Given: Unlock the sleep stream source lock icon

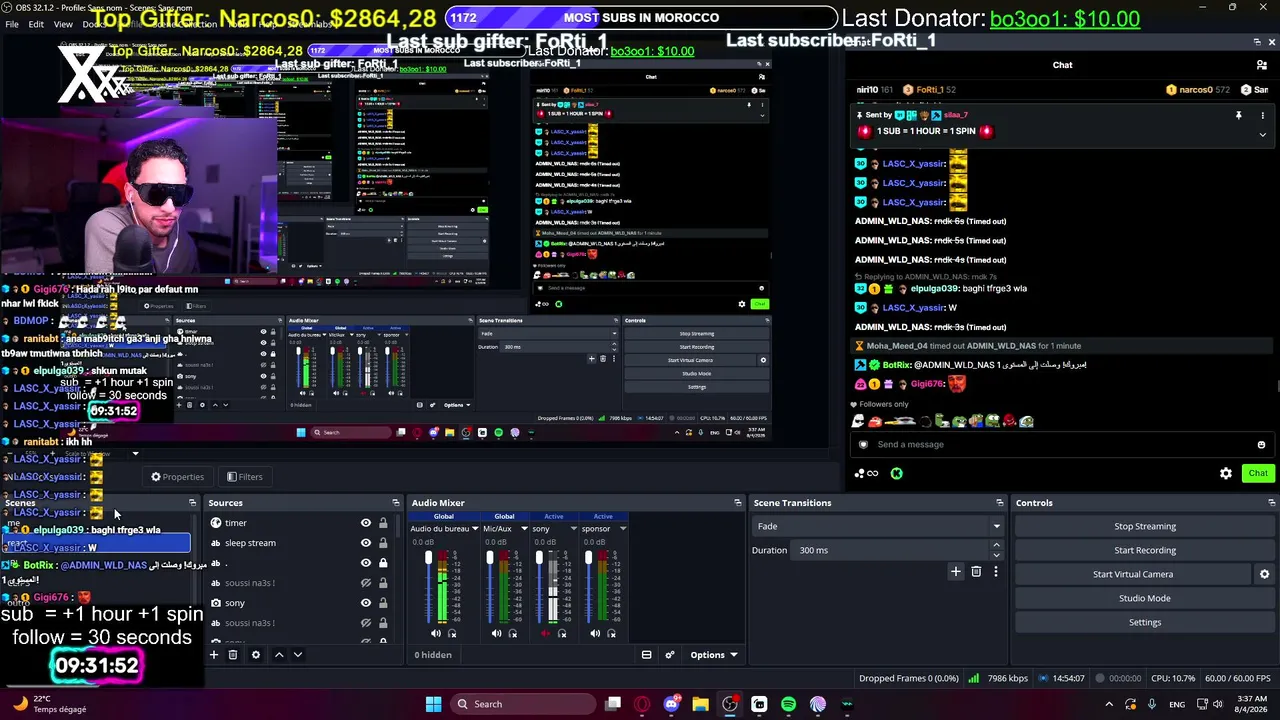Looking at the screenshot, I should coord(383,543).
